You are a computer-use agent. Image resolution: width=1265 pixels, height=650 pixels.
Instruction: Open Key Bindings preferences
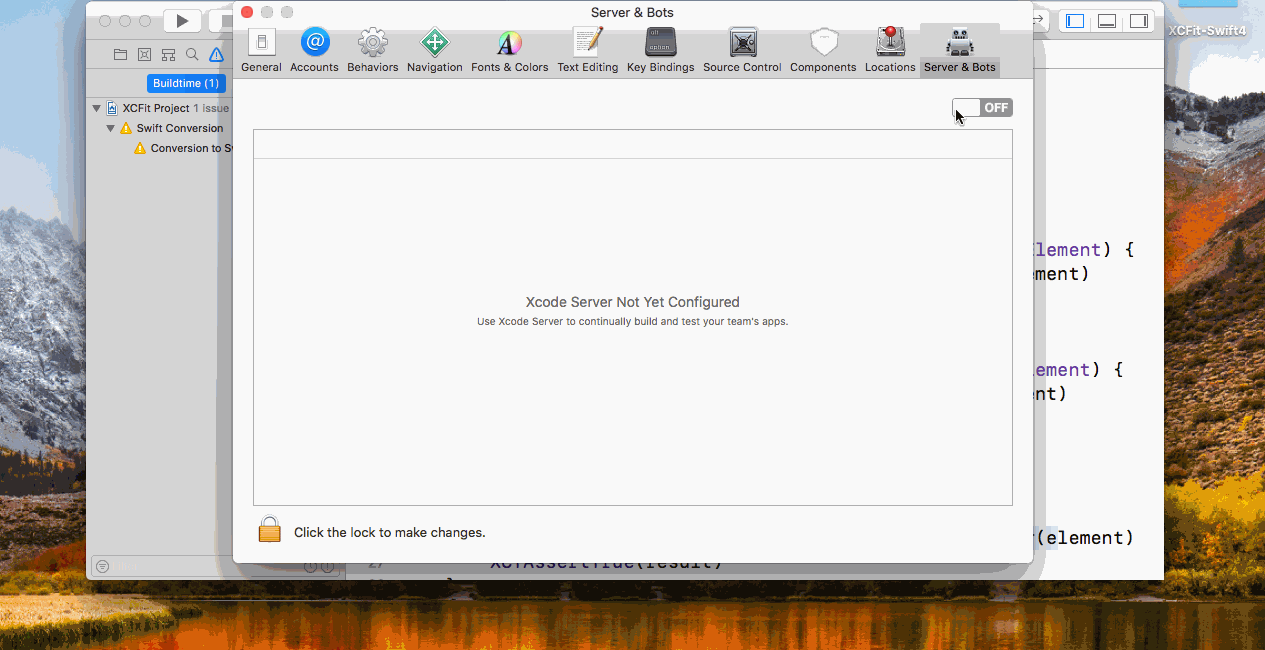coord(660,50)
